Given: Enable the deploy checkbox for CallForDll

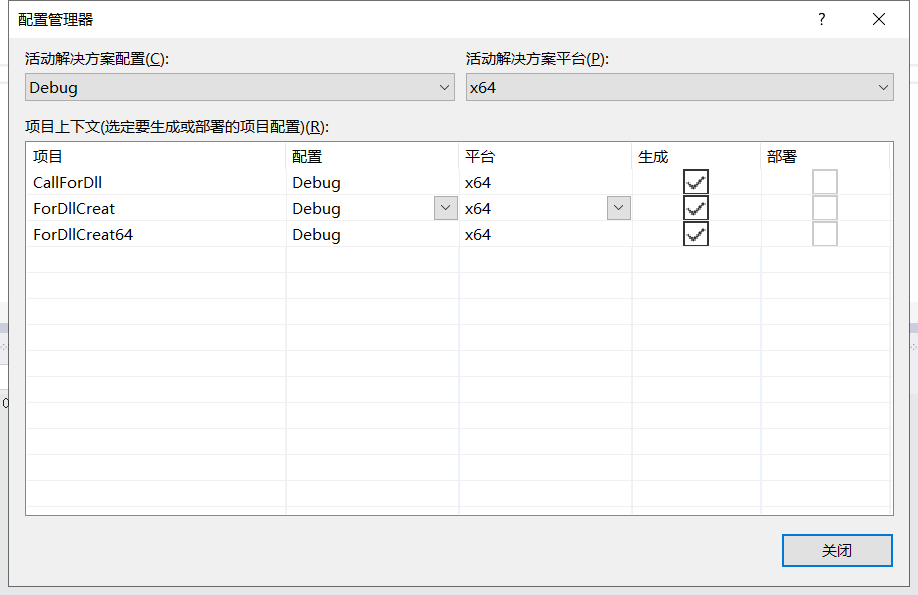Looking at the screenshot, I should click(825, 182).
